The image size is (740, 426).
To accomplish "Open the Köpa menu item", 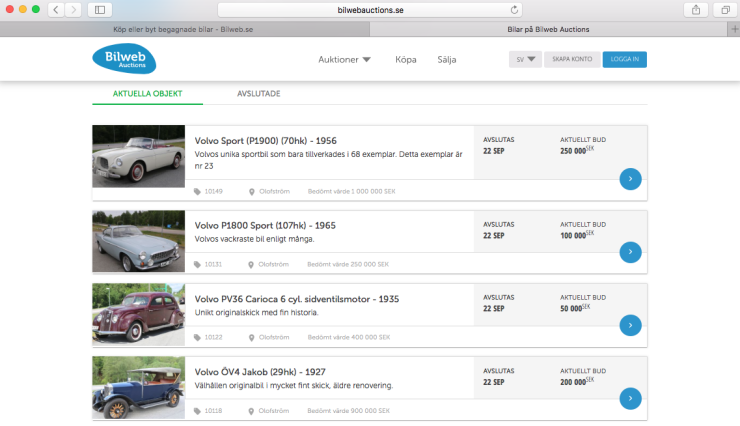I will 406,59.
